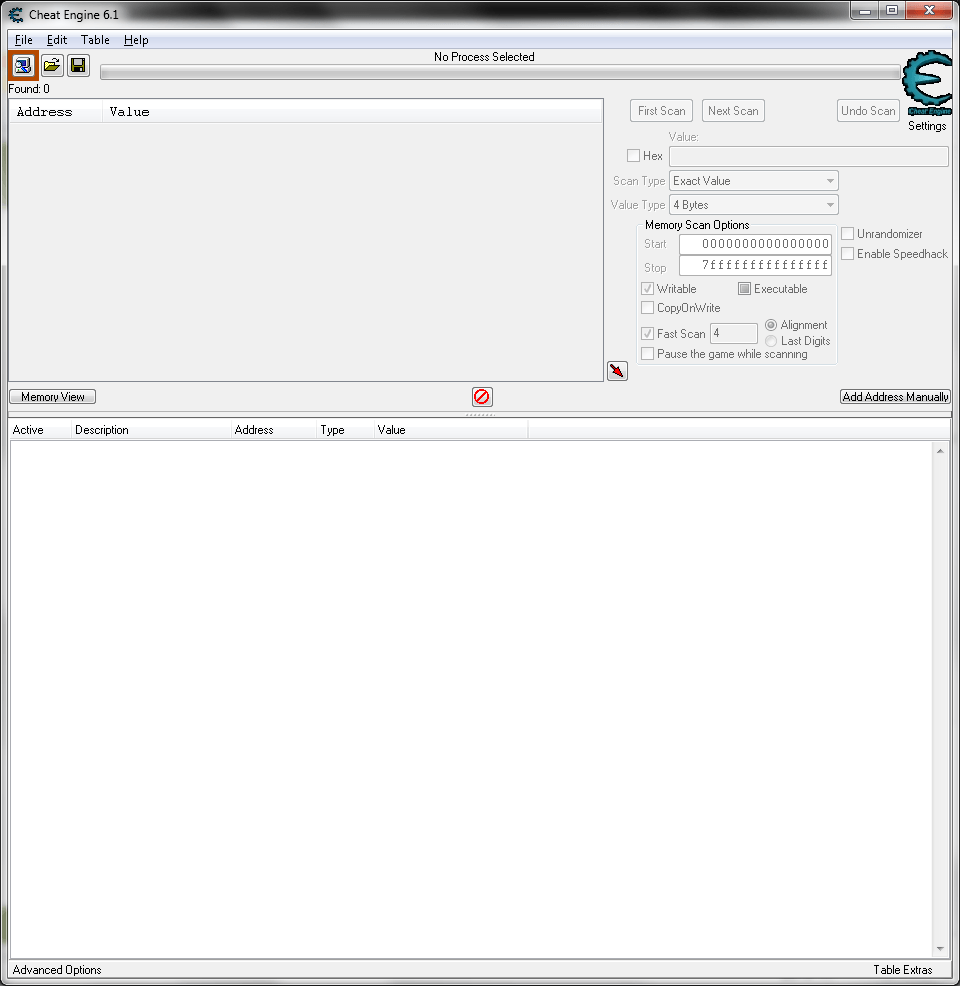Viewport: 960px width, 986px height.
Task: Click the Fast Scan alignment value field
Action: tap(734, 333)
